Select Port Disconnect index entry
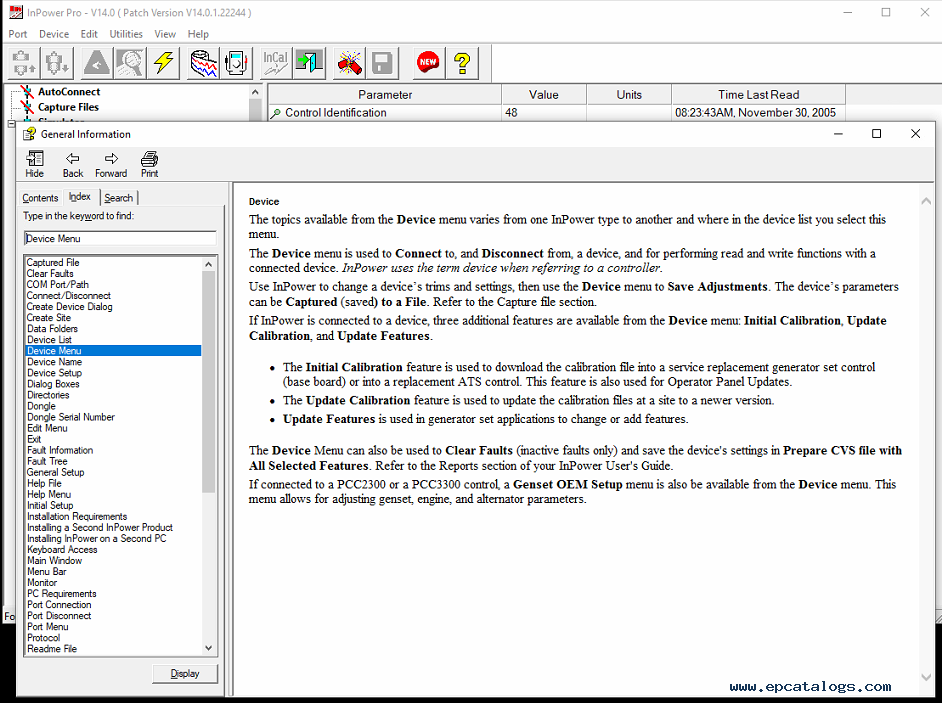Image resolution: width=942 pixels, height=703 pixels. (59, 616)
